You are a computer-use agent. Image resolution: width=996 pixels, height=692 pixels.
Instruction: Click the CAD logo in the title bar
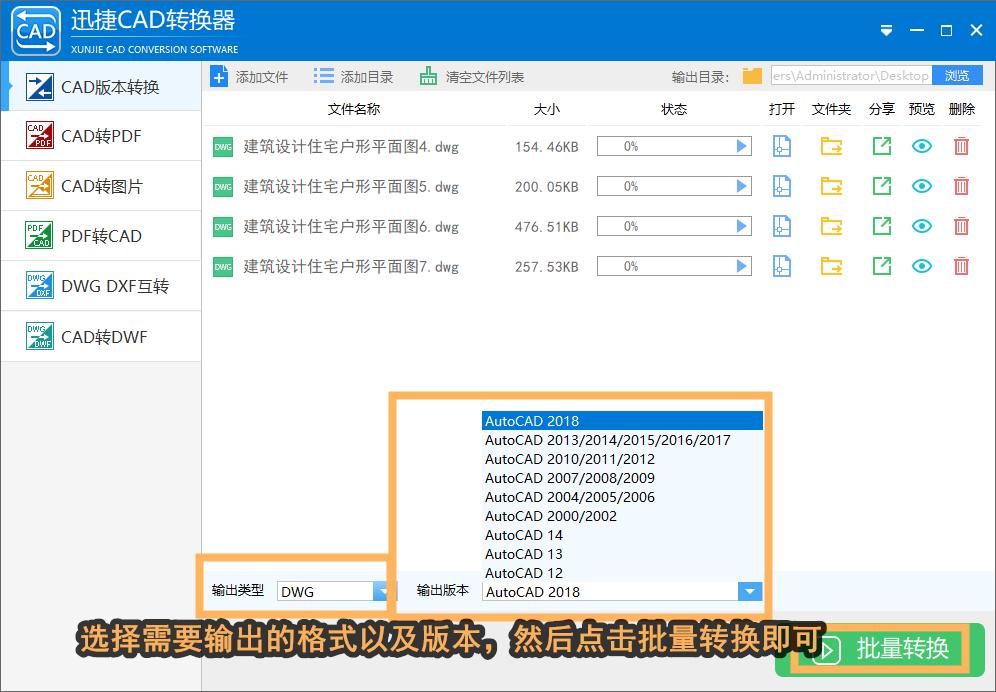pyautogui.click(x=36, y=30)
